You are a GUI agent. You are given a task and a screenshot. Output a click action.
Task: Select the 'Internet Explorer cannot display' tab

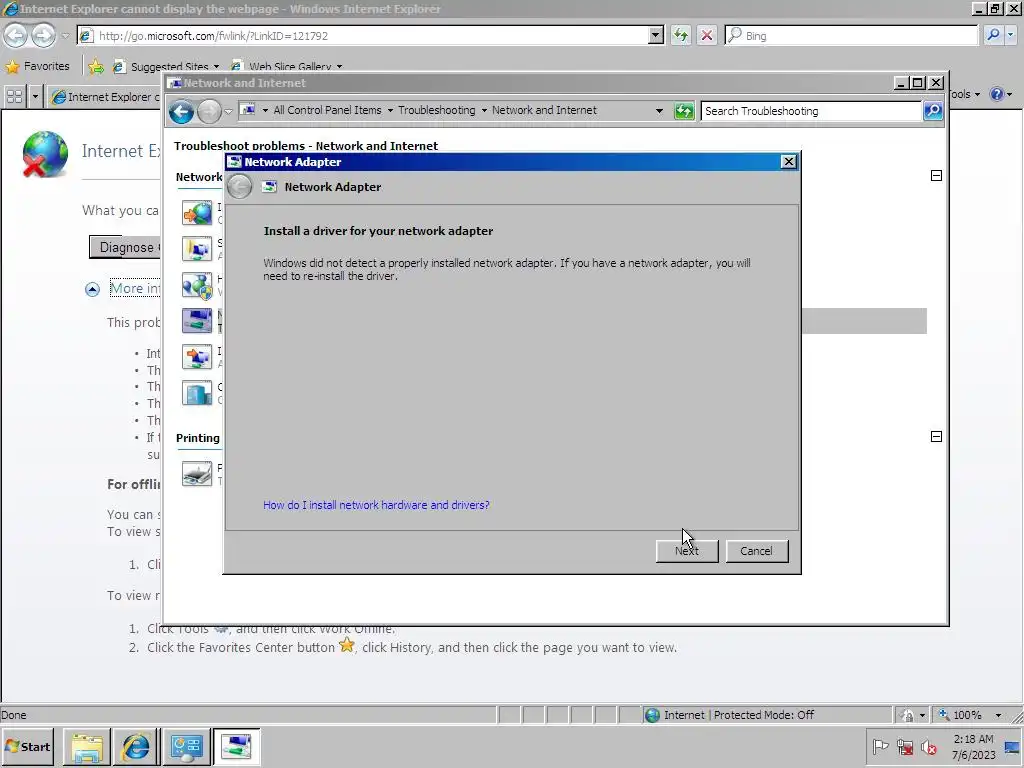pyautogui.click(x=104, y=97)
